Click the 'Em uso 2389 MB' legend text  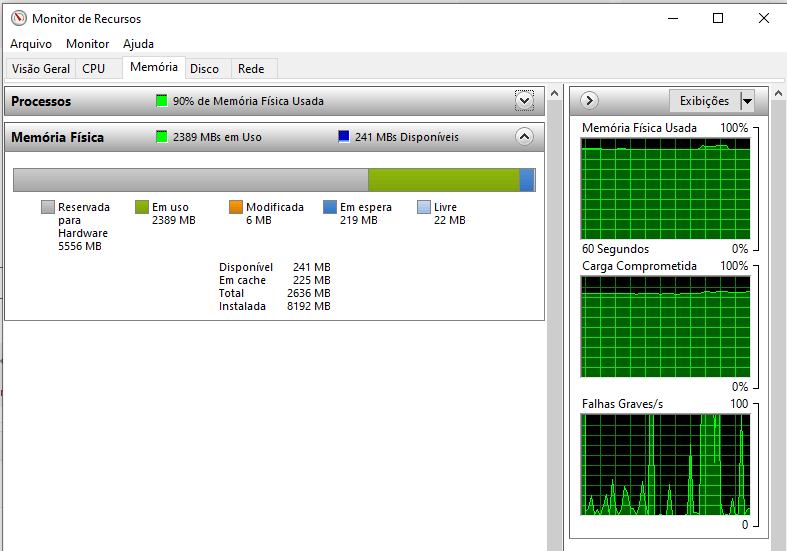tap(174, 214)
